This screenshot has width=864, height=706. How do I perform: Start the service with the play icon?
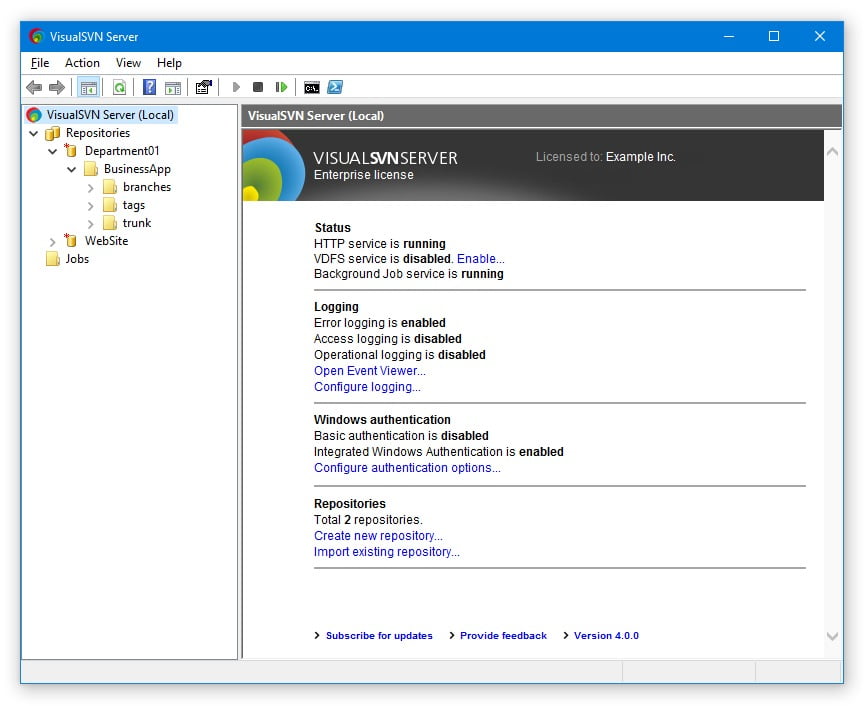coord(236,87)
